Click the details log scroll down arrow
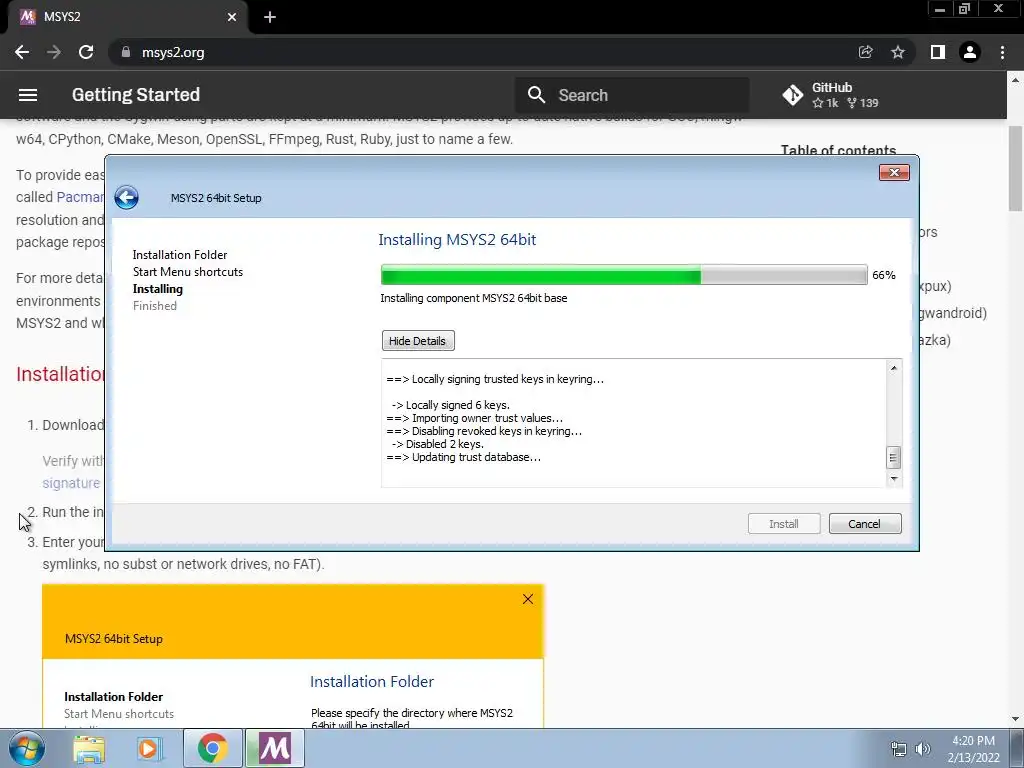 [893, 479]
